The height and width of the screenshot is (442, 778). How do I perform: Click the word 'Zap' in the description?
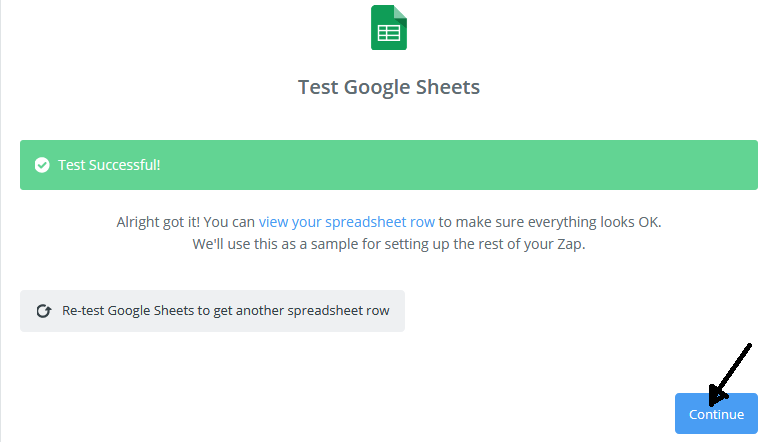571,244
